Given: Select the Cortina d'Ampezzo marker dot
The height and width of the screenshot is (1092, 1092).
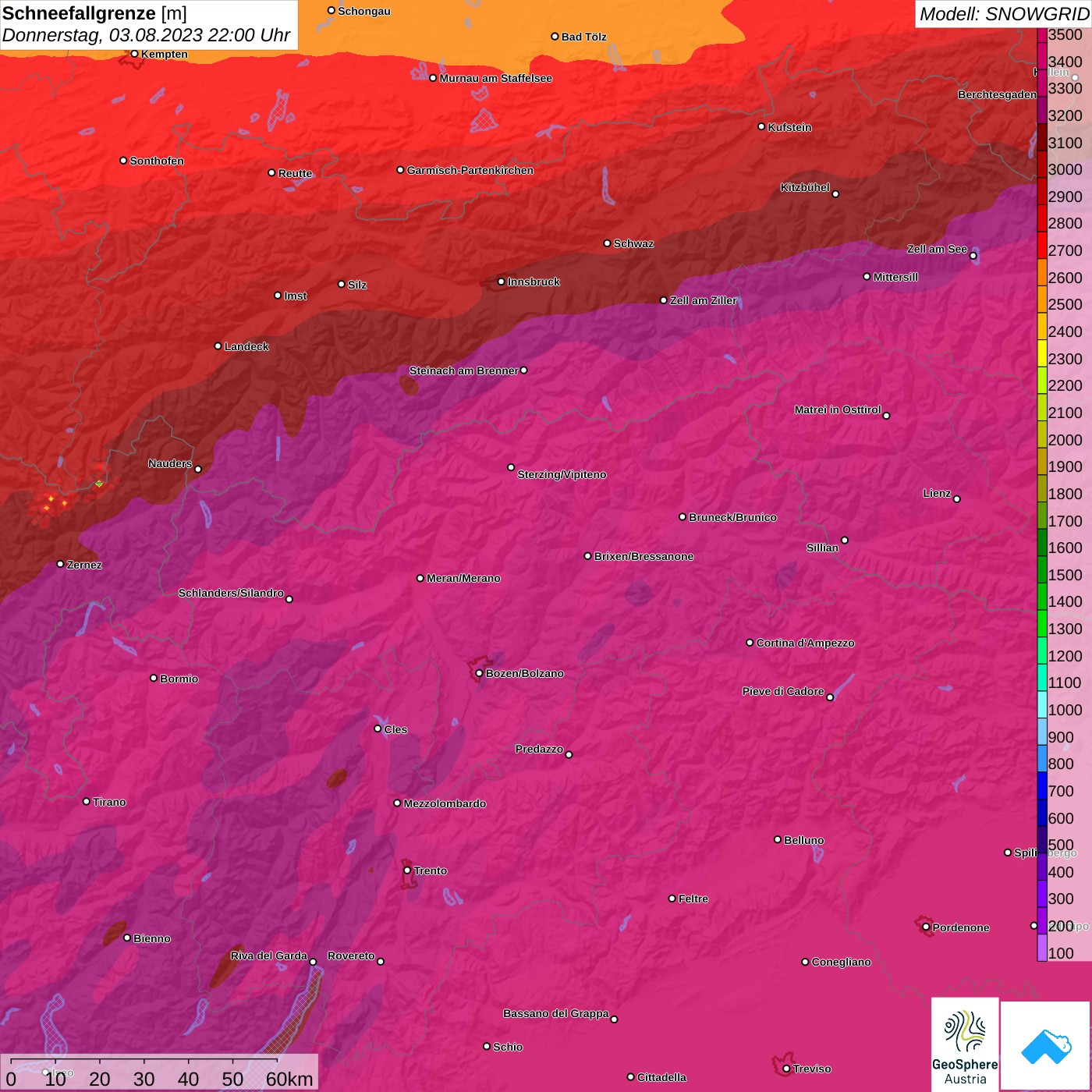Looking at the screenshot, I should coord(750,643).
